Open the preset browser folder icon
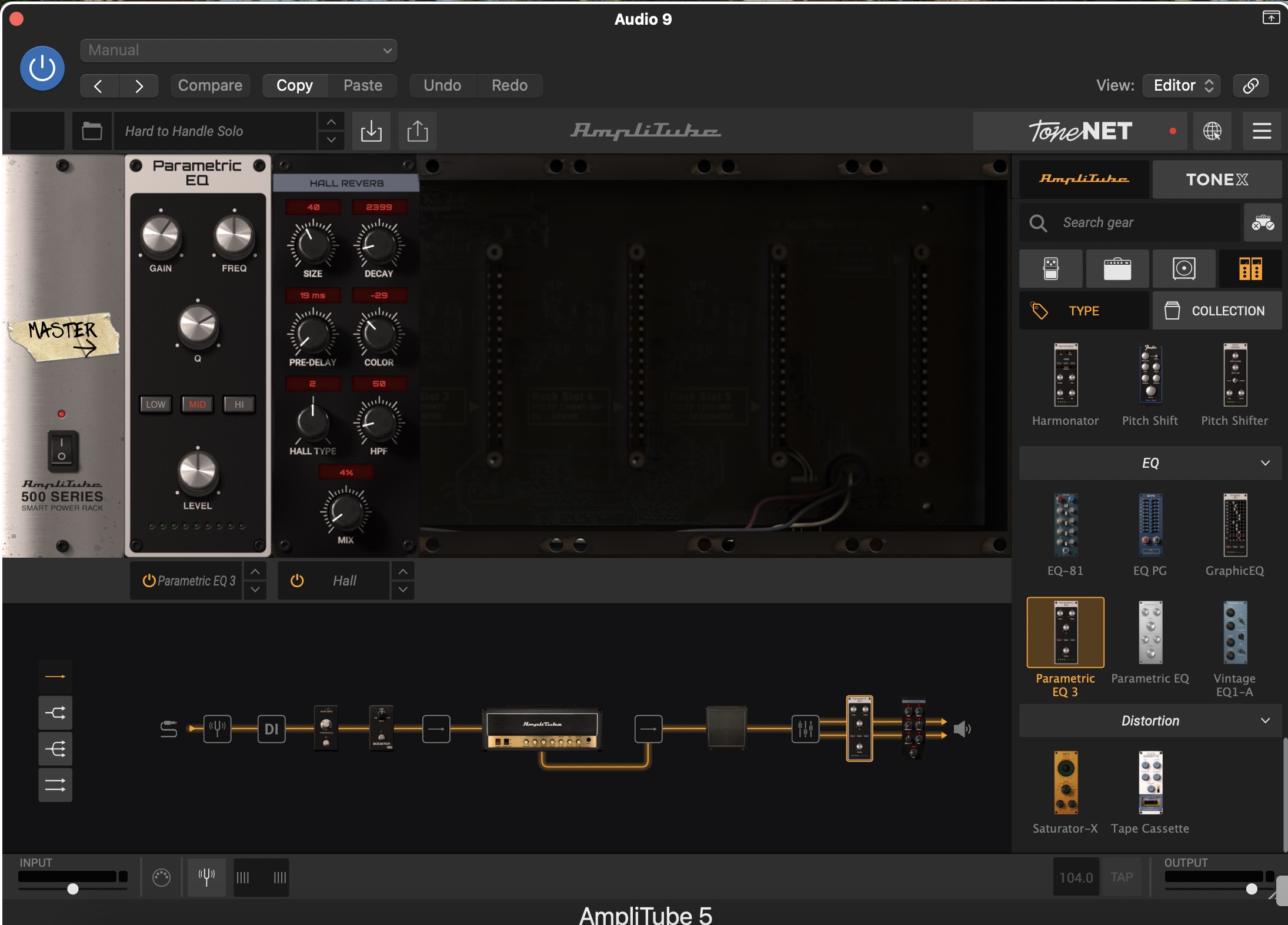1288x925 pixels. coord(92,131)
